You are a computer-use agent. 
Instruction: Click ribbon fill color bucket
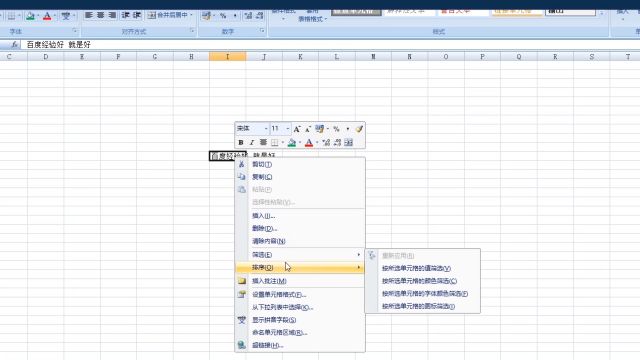30,16
